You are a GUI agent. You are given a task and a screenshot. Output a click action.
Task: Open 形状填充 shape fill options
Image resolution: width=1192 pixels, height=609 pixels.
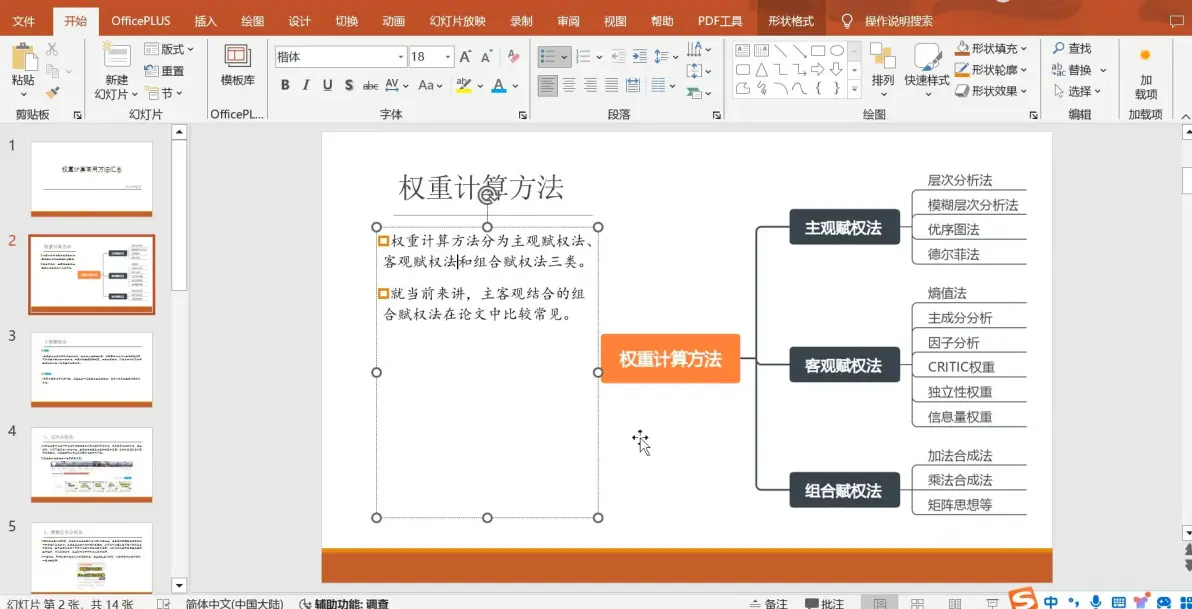[x=991, y=49]
